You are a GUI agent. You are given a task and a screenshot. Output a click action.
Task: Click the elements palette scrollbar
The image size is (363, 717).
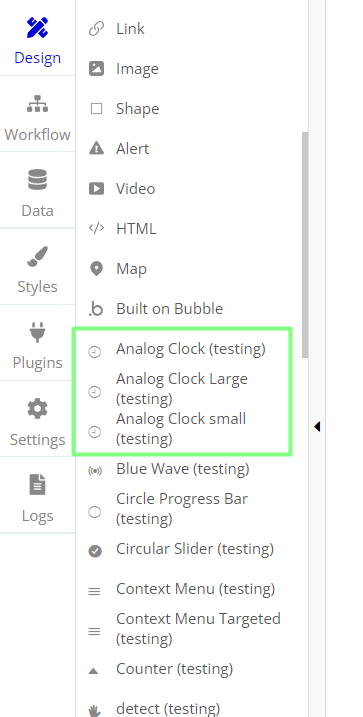point(305,245)
